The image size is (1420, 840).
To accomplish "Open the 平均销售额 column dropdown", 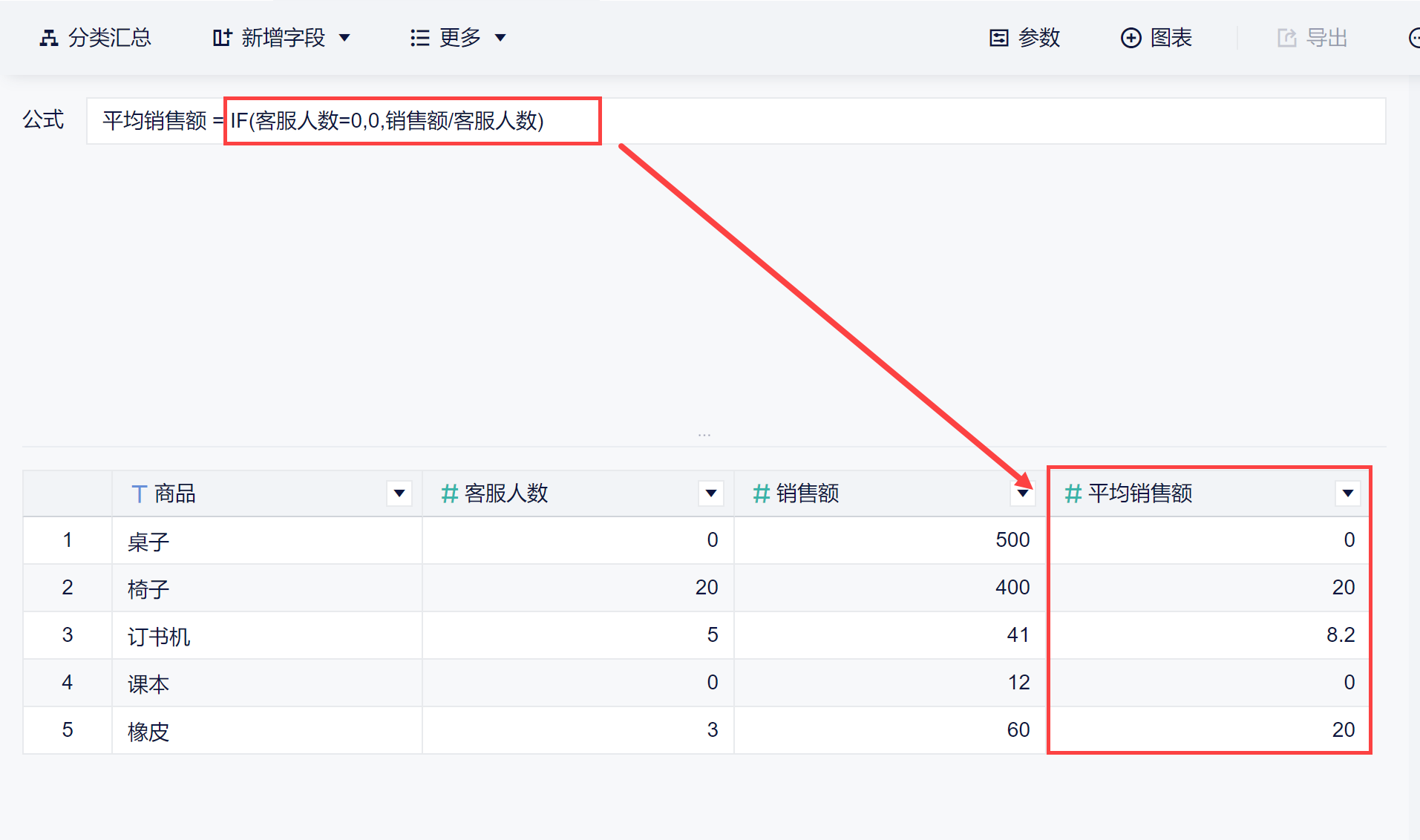I will 1348,493.
